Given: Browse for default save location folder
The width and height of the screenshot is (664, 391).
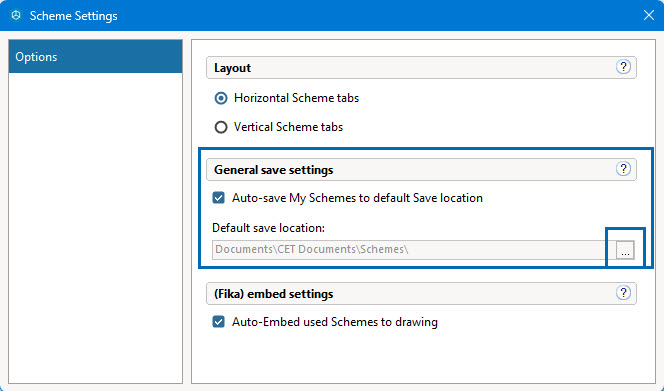Looking at the screenshot, I should coord(625,250).
